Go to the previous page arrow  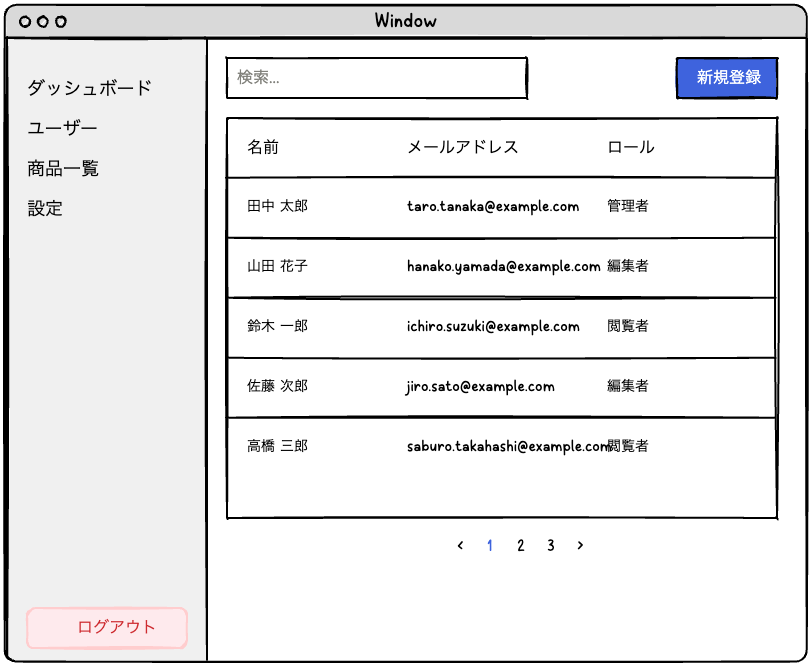[x=460, y=545]
